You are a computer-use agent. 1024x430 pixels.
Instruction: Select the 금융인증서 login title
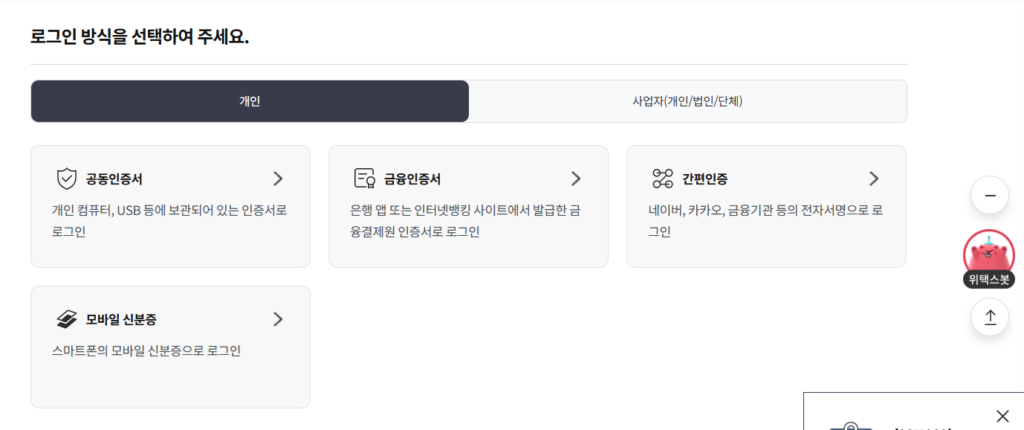tap(412, 180)
